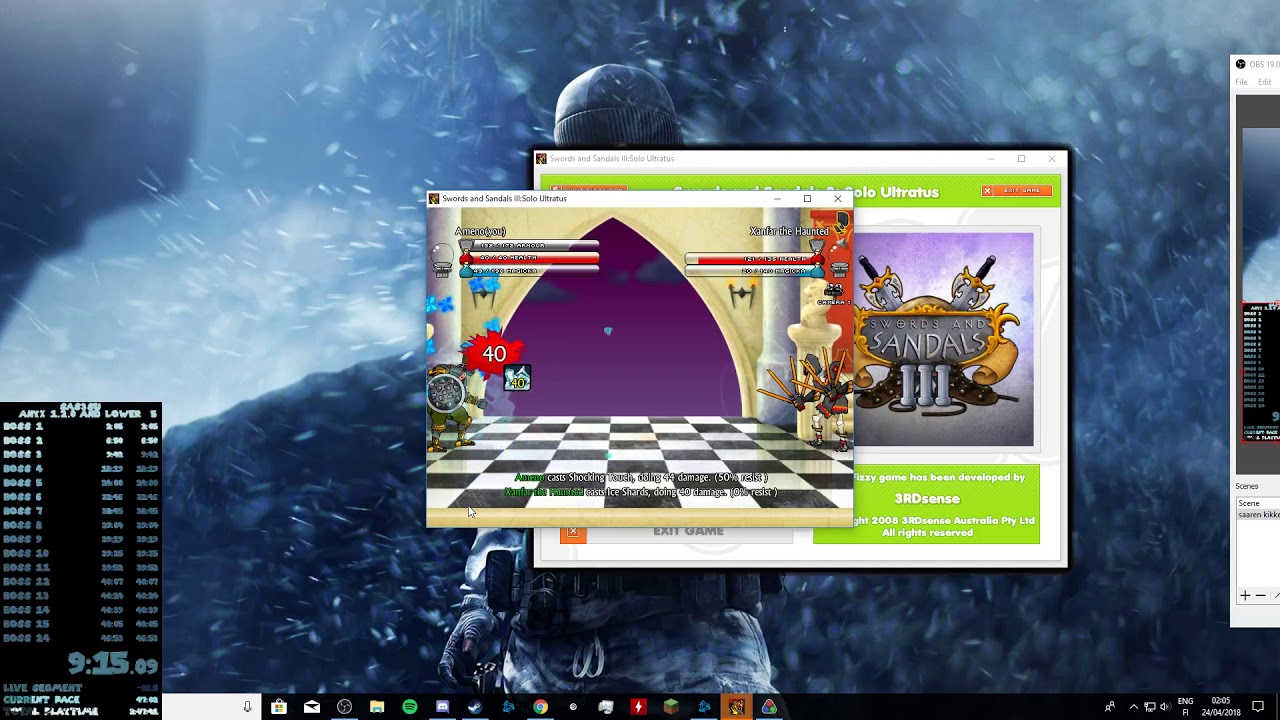
Task: Click the red 40 damage splash
Action: [x=492, y=354]
